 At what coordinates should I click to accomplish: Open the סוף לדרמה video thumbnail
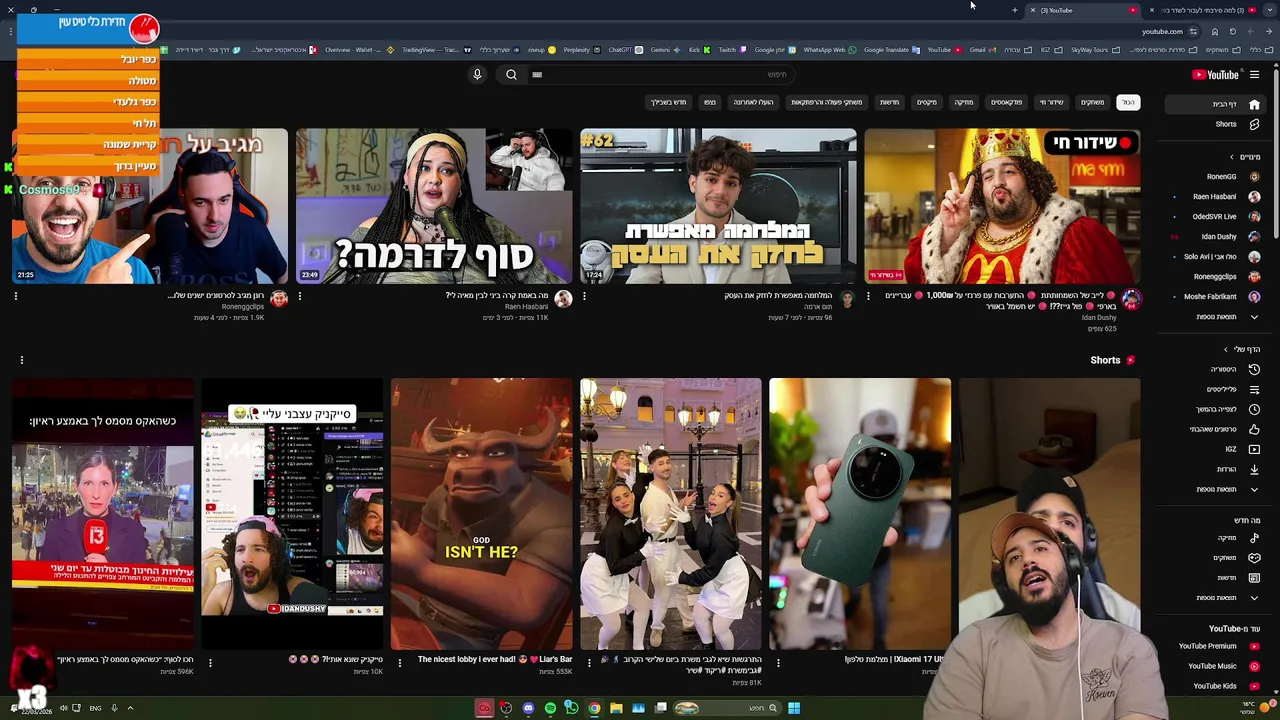pyautogui.click(x=434, y=206)
